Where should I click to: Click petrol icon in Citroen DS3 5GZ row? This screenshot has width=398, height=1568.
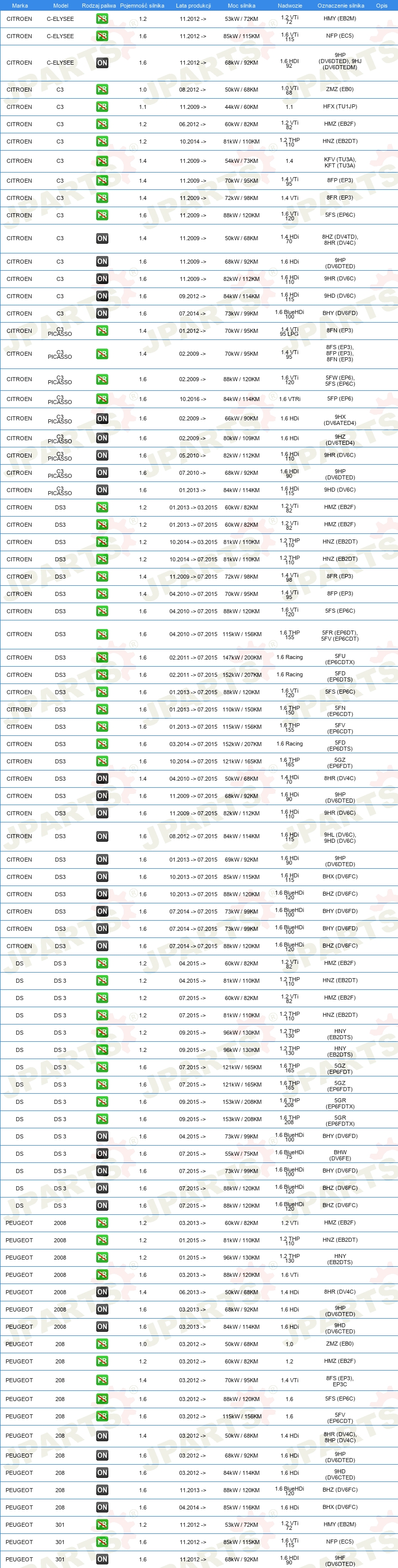[102, 761]
